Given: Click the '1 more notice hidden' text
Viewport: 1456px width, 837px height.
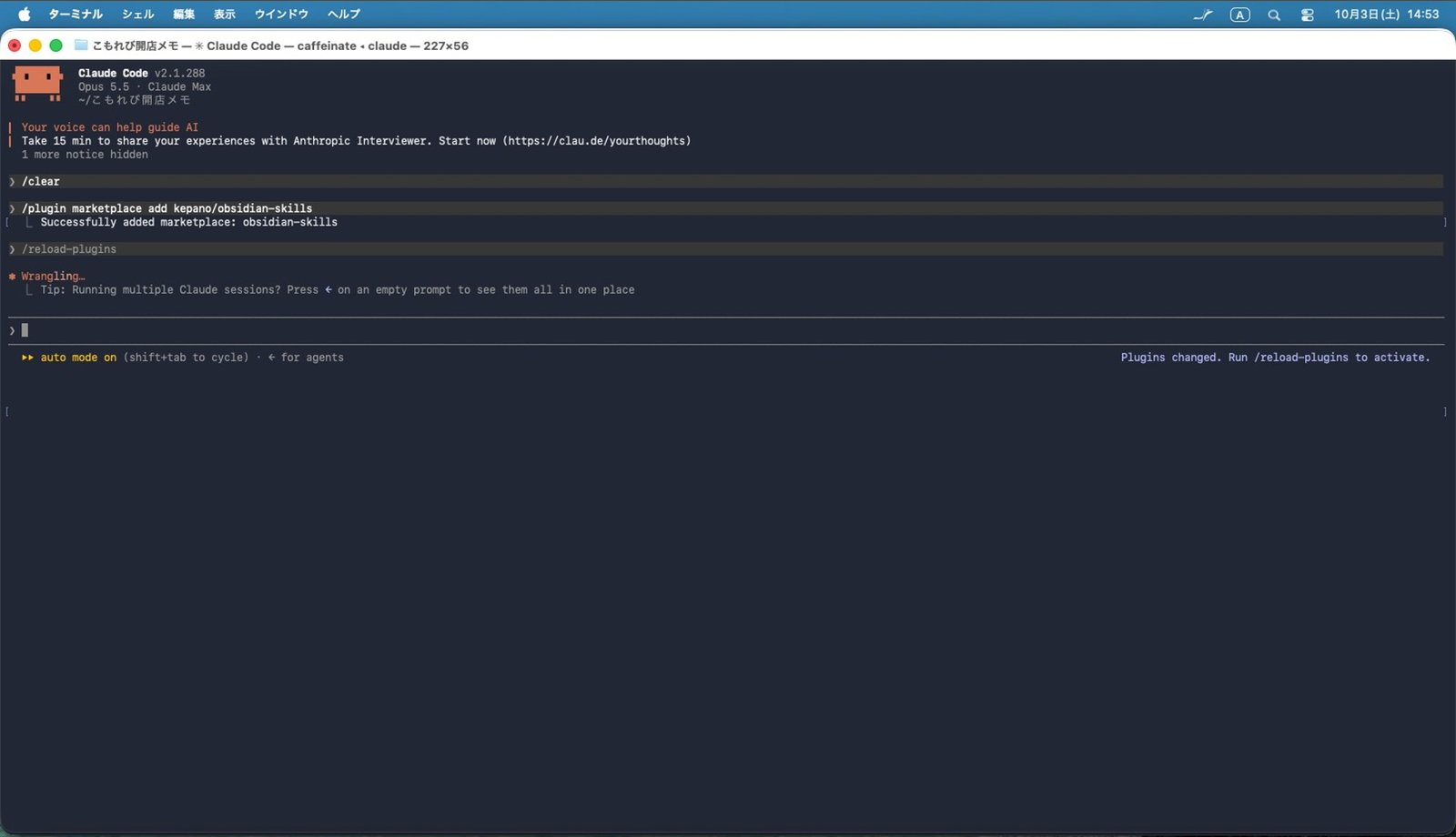Looking at the screenshot, I should click(85, 155).
